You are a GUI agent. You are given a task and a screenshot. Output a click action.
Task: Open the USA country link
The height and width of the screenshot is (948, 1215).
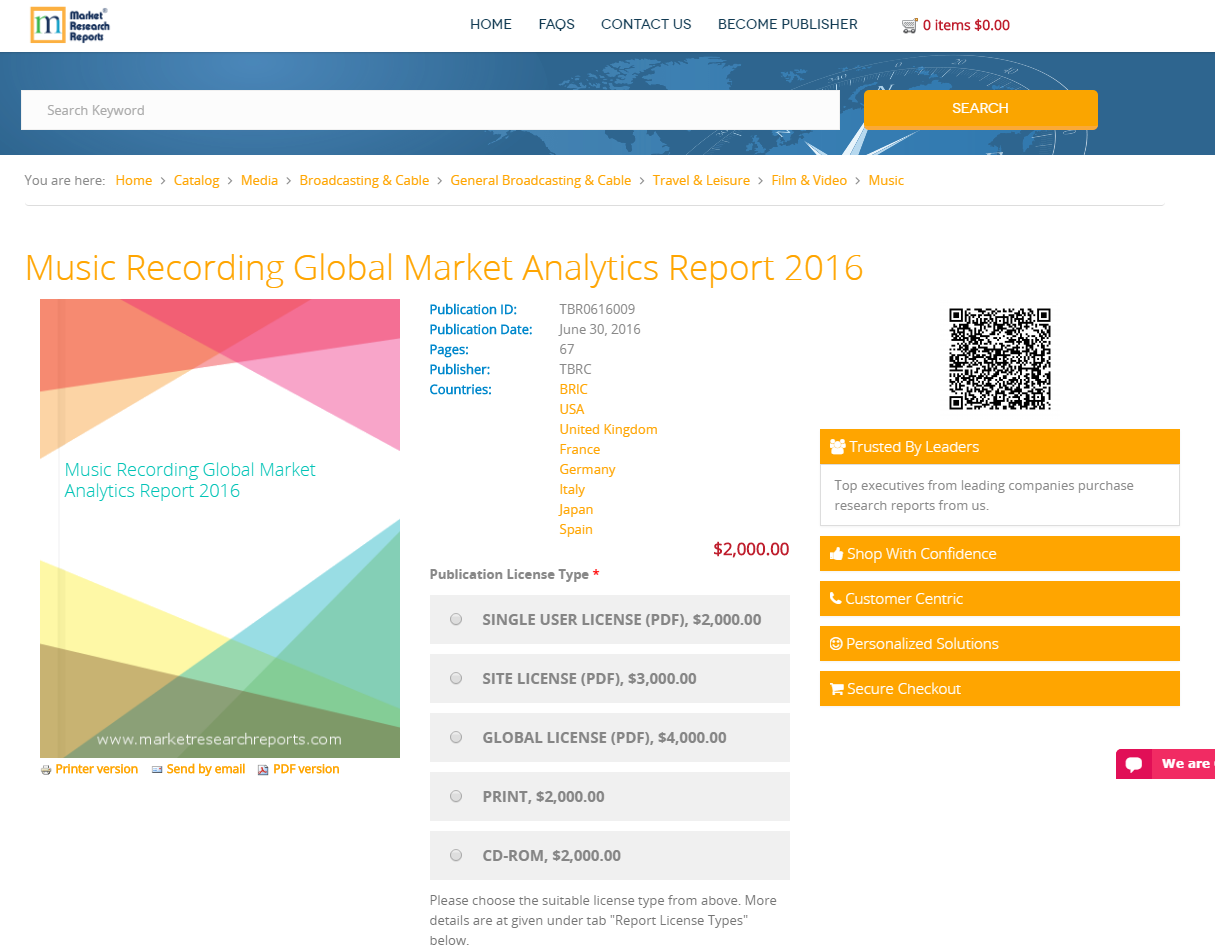coord(572,410)
